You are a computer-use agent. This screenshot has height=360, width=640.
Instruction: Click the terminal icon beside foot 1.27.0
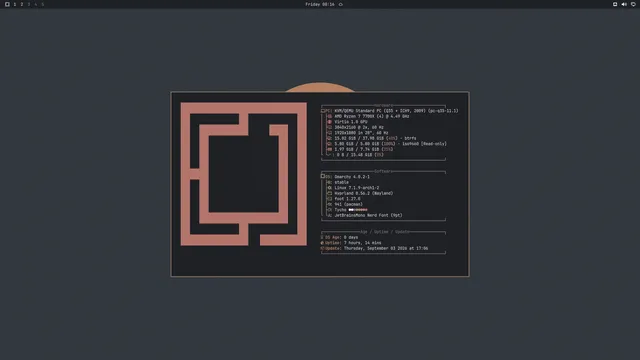coord(330,199)
